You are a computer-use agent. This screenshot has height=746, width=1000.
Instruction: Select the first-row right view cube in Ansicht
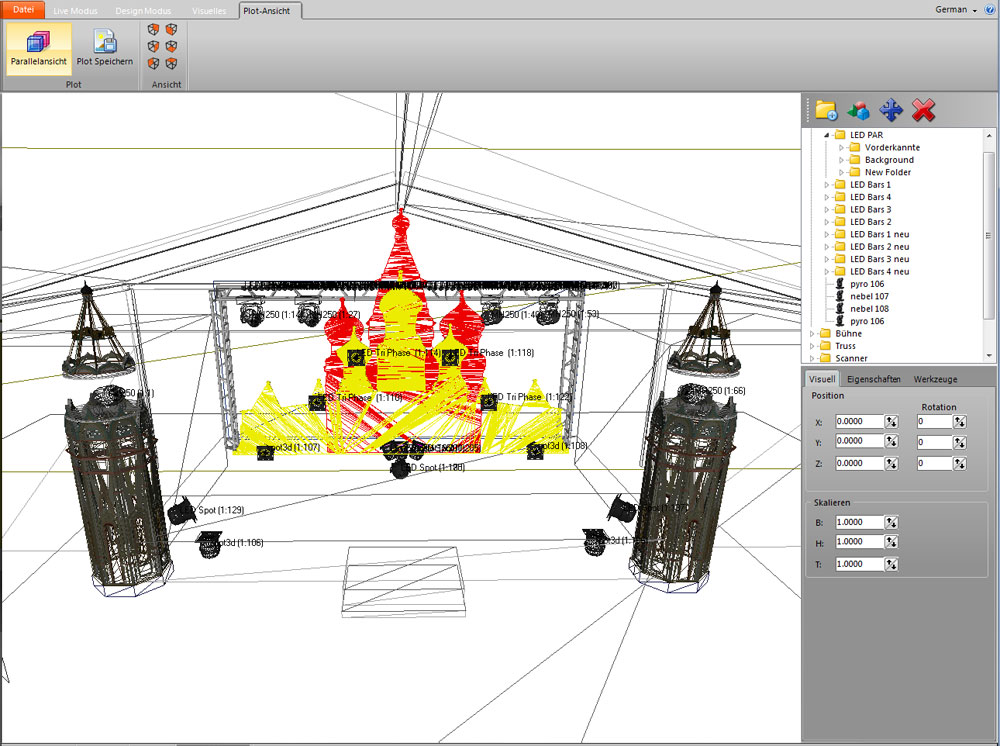click(172, 29)
